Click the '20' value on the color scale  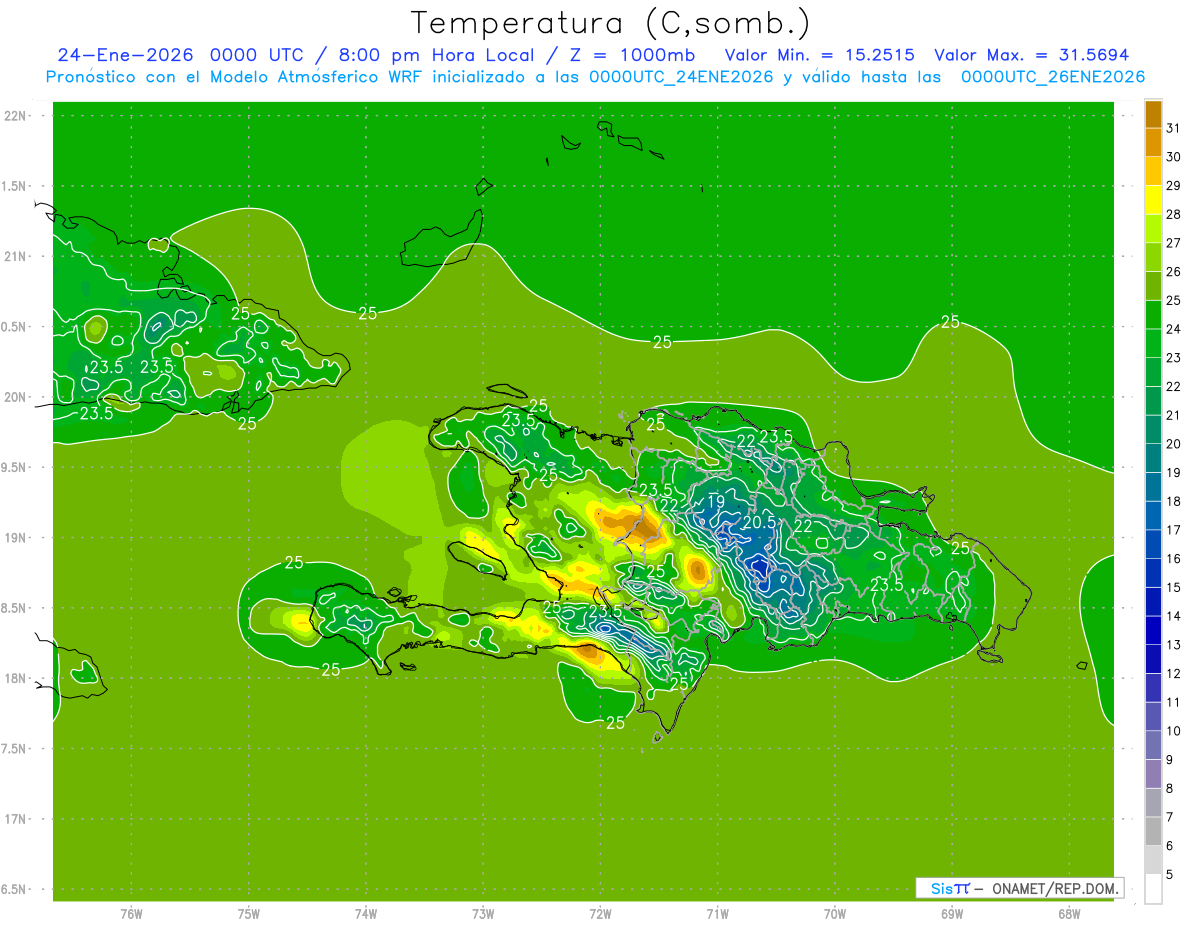pos(1174,444)
